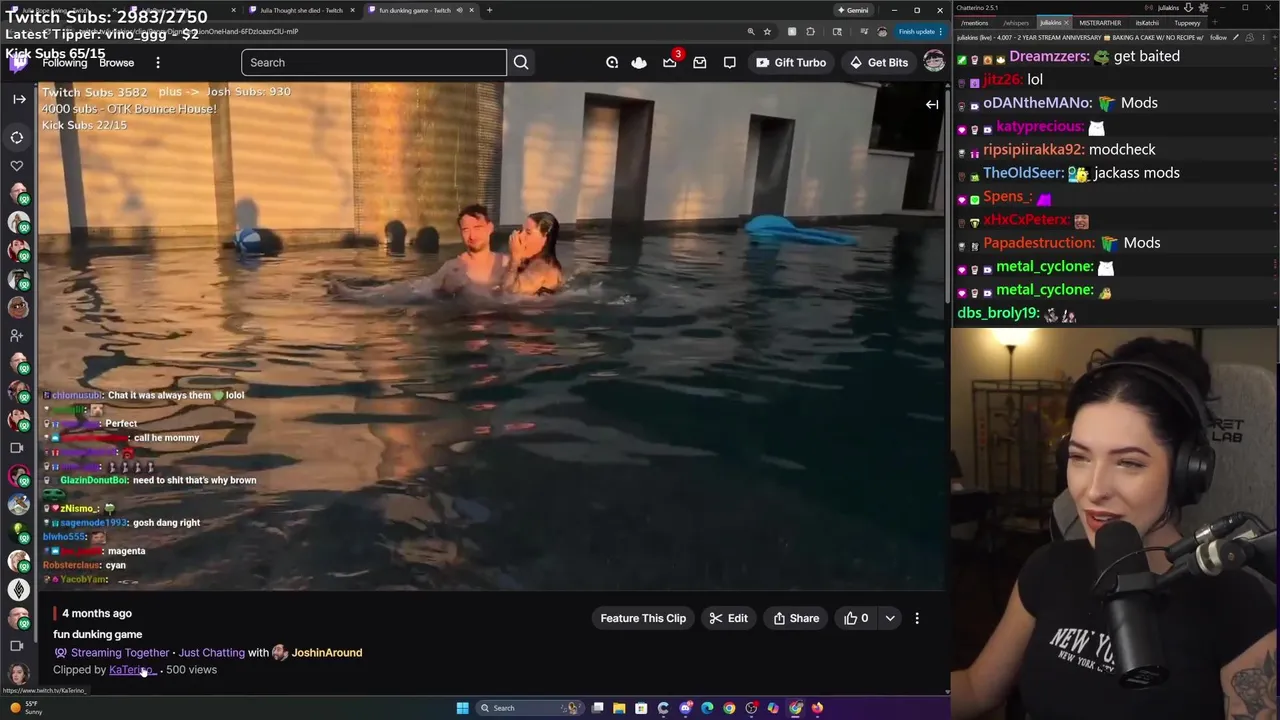Open the Browse page link

tap(116, 63)
